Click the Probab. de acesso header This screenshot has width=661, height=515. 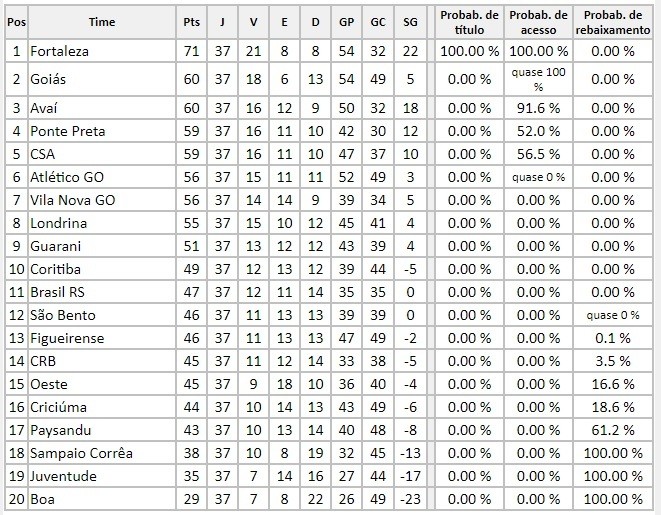538,22
